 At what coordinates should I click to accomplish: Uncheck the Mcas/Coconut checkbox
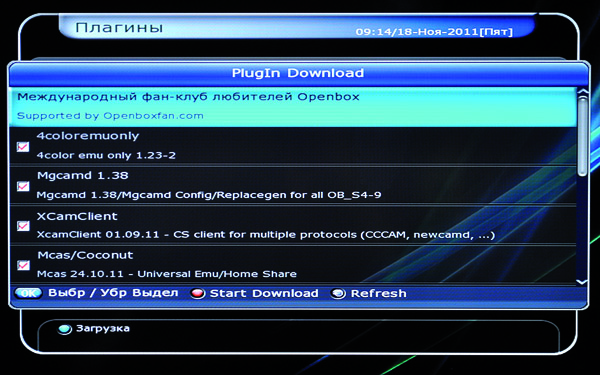[23, 265]
